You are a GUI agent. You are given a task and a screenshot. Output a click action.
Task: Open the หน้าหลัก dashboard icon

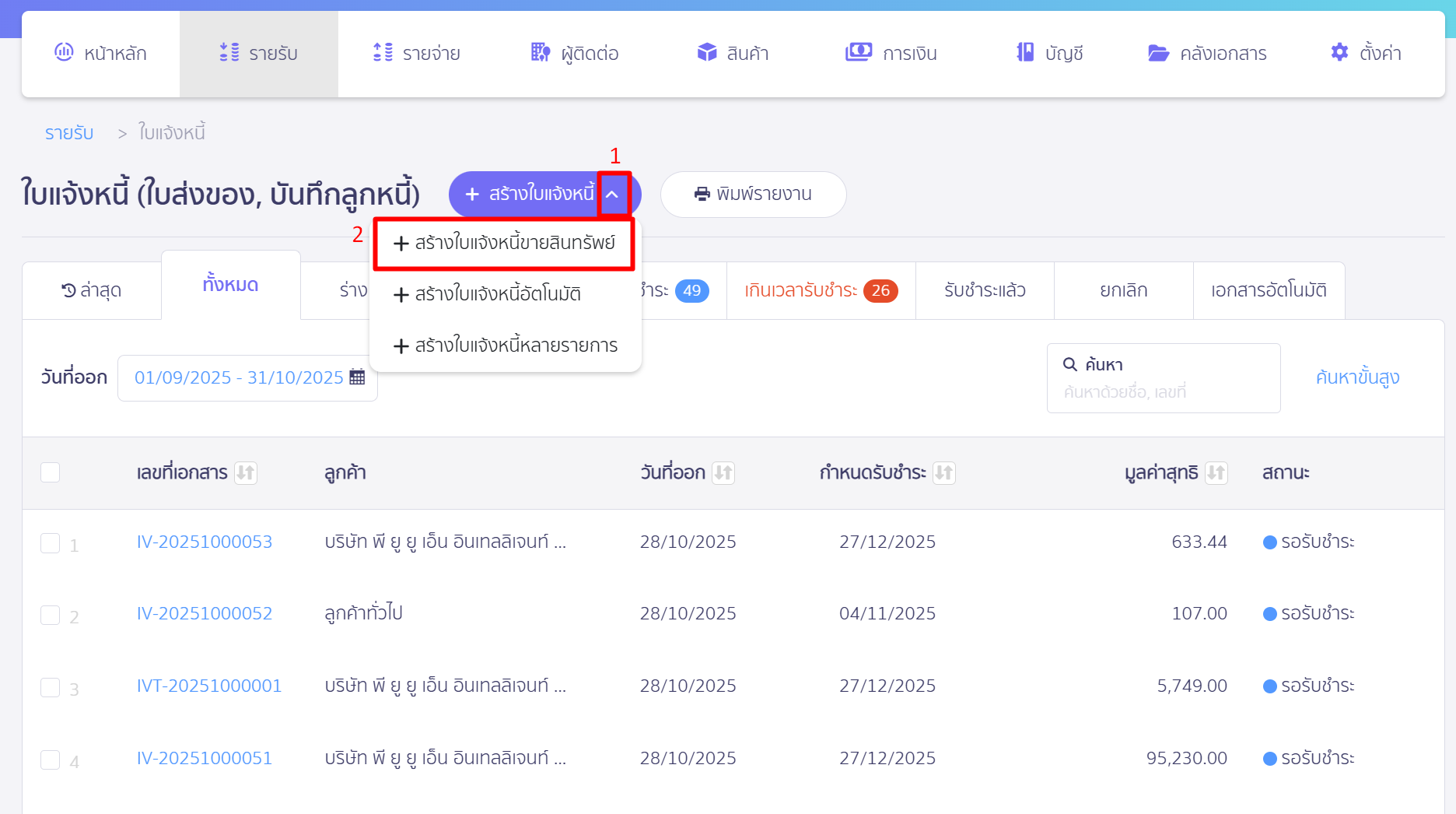[x=64, y=52]
